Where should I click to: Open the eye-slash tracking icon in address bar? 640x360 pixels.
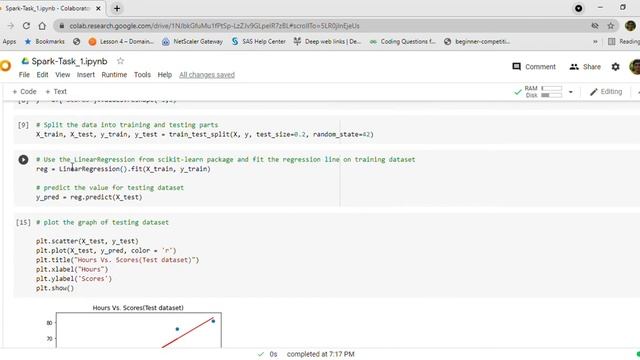[x=595, y=26]
